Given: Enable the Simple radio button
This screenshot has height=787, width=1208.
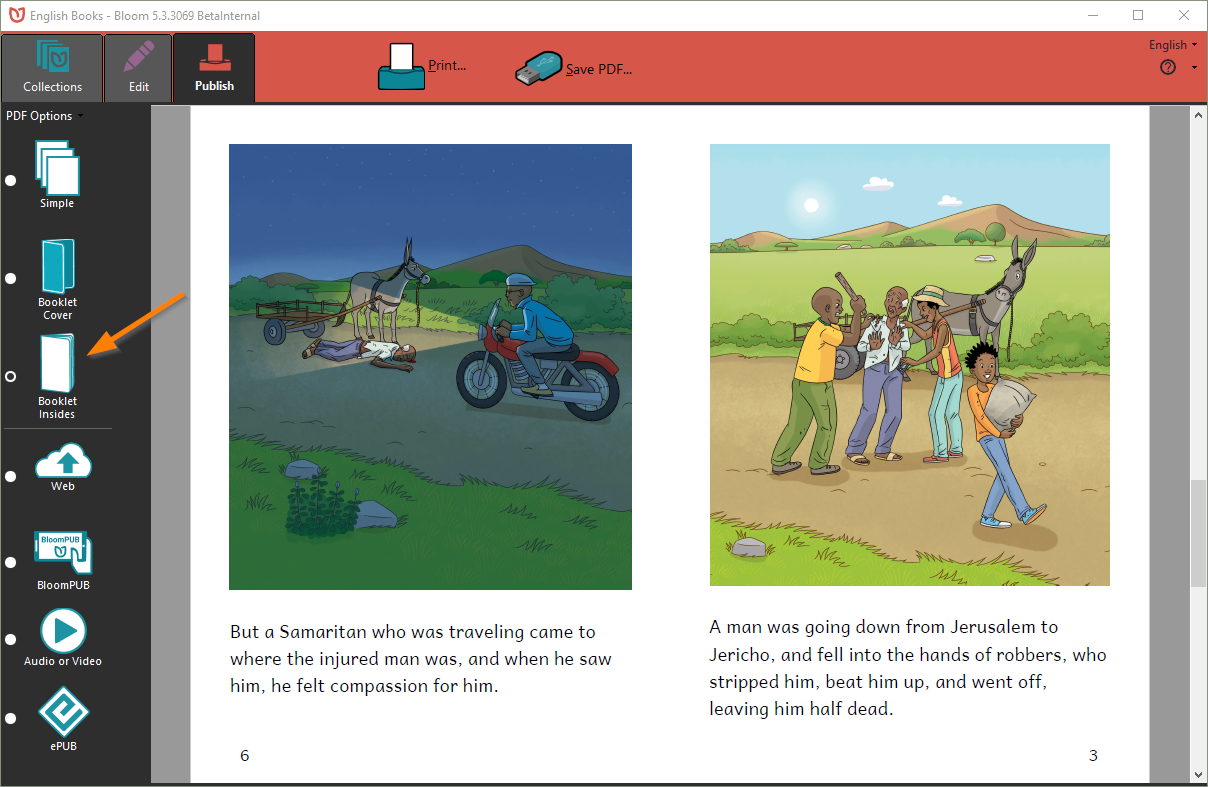Looking at the screenshot, I should [x=11, y=181].
